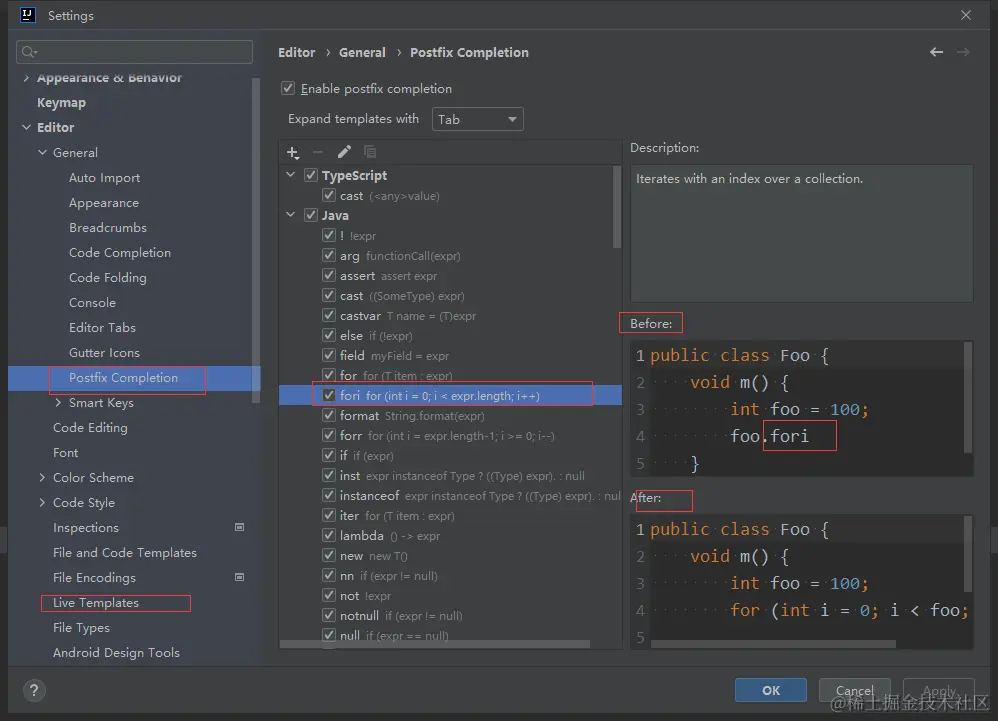Open Live Templates settings
The height and width of the screenshot is (721, 998).
click(95, 603)
